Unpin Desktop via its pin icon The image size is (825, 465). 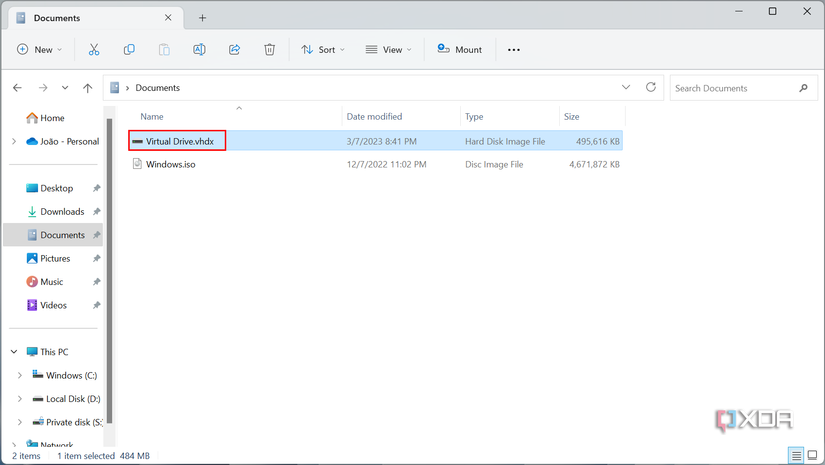(96, 188)
